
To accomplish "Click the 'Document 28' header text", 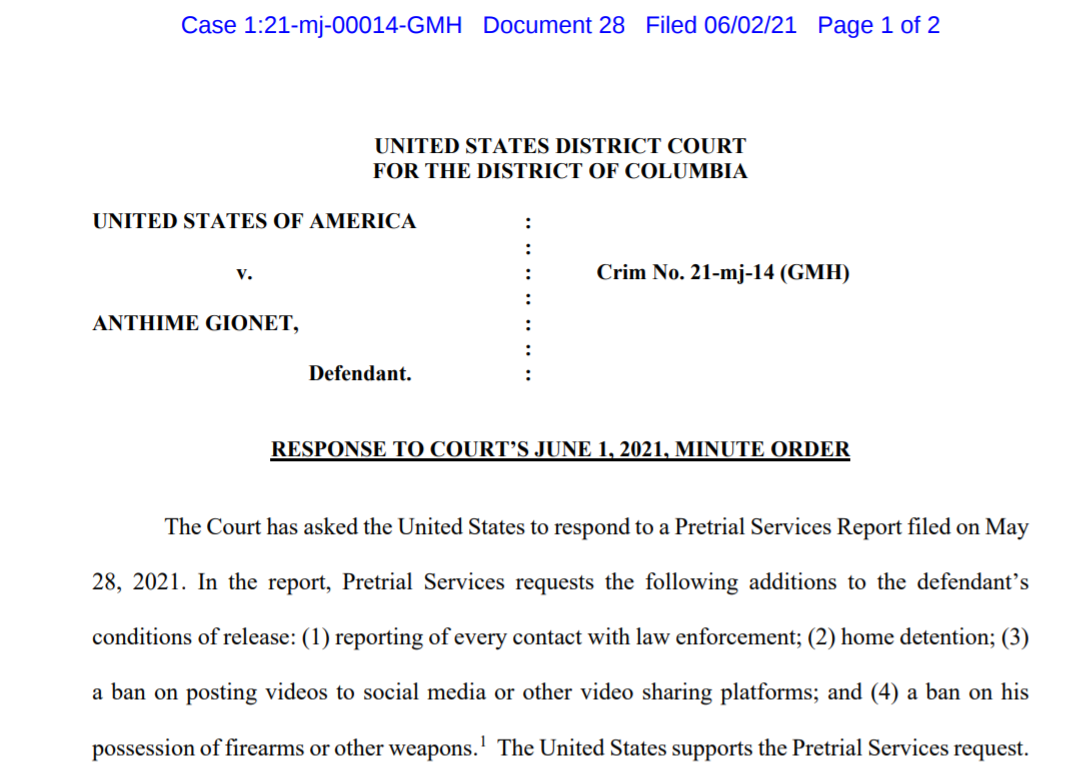I will (554, 26).
